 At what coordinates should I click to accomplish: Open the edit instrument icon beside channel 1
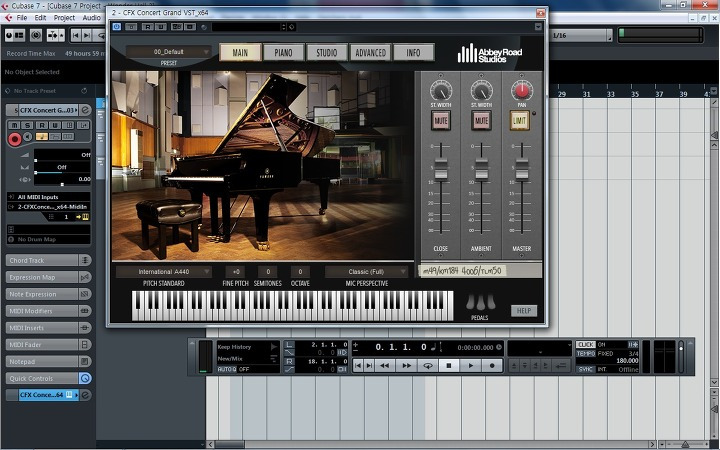85,217
